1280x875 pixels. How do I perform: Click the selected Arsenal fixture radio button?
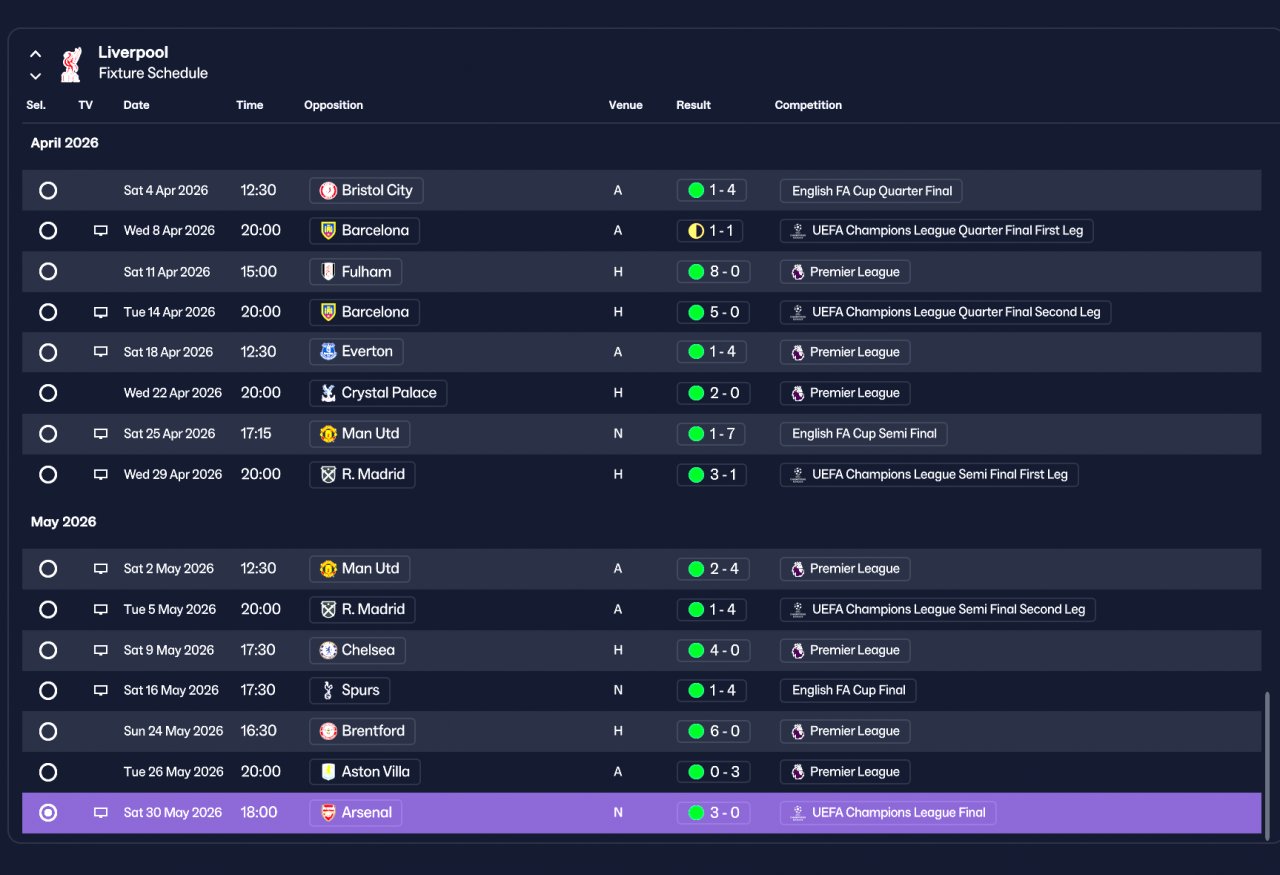point(48,813)
